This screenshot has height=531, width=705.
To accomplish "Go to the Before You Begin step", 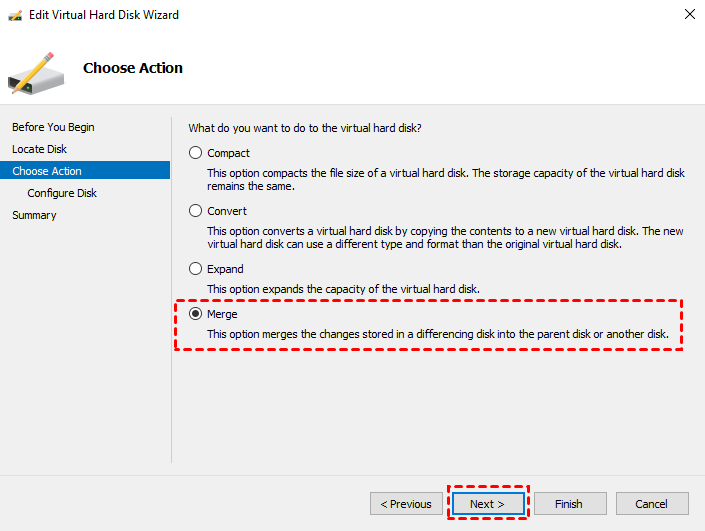I will pyautogui.click(x=53, y=127).
